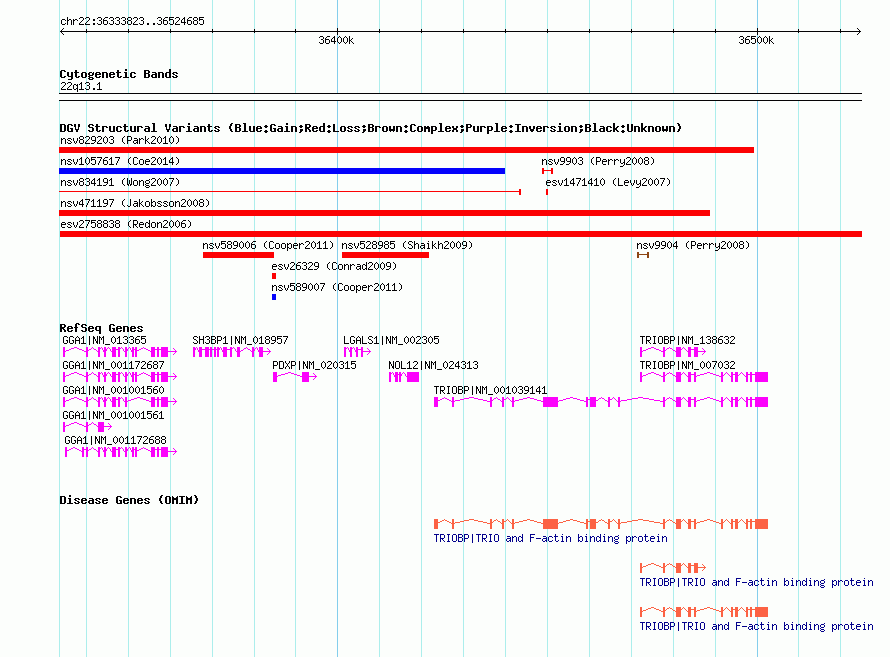Image resolution: width=890 pixels, height=657 pixels.
Task: Click the GGA1|NM_013365 gene glyph
Action: pyautogui.click(x=120, y=352)
